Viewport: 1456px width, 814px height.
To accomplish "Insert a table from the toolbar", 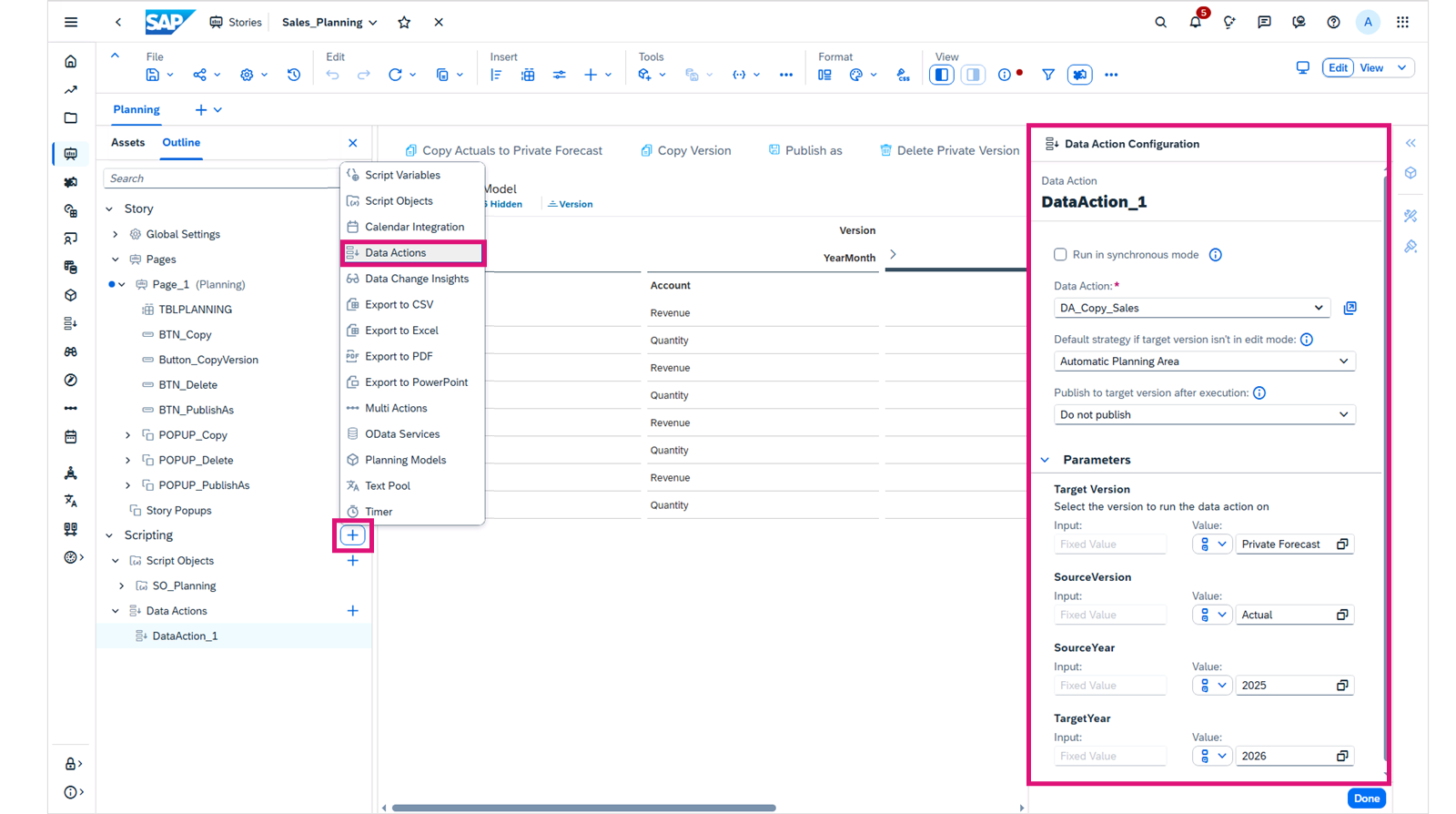I will click(x=528, y=75).
